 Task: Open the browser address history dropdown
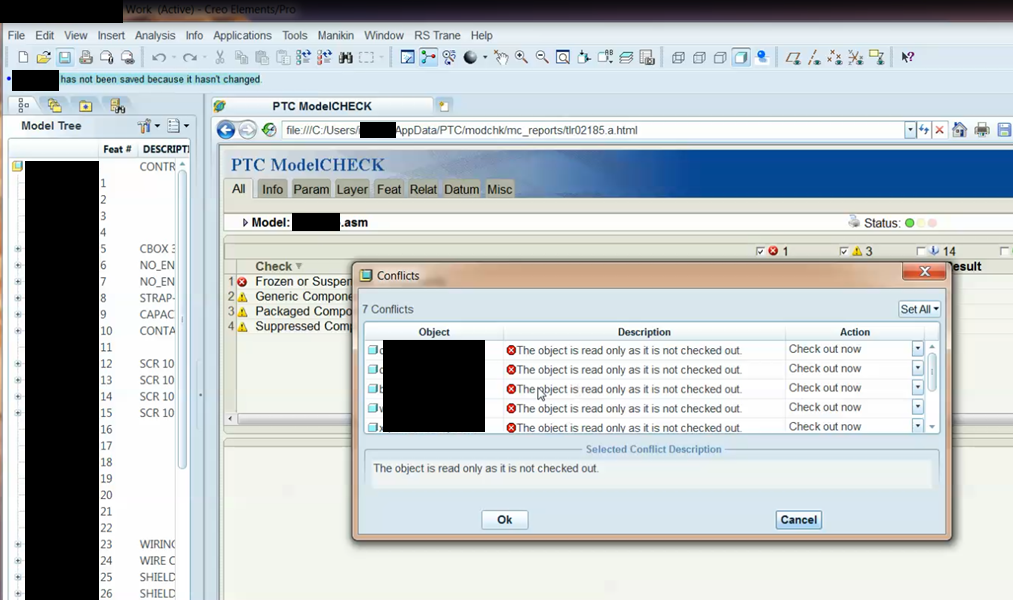(910, 130)
